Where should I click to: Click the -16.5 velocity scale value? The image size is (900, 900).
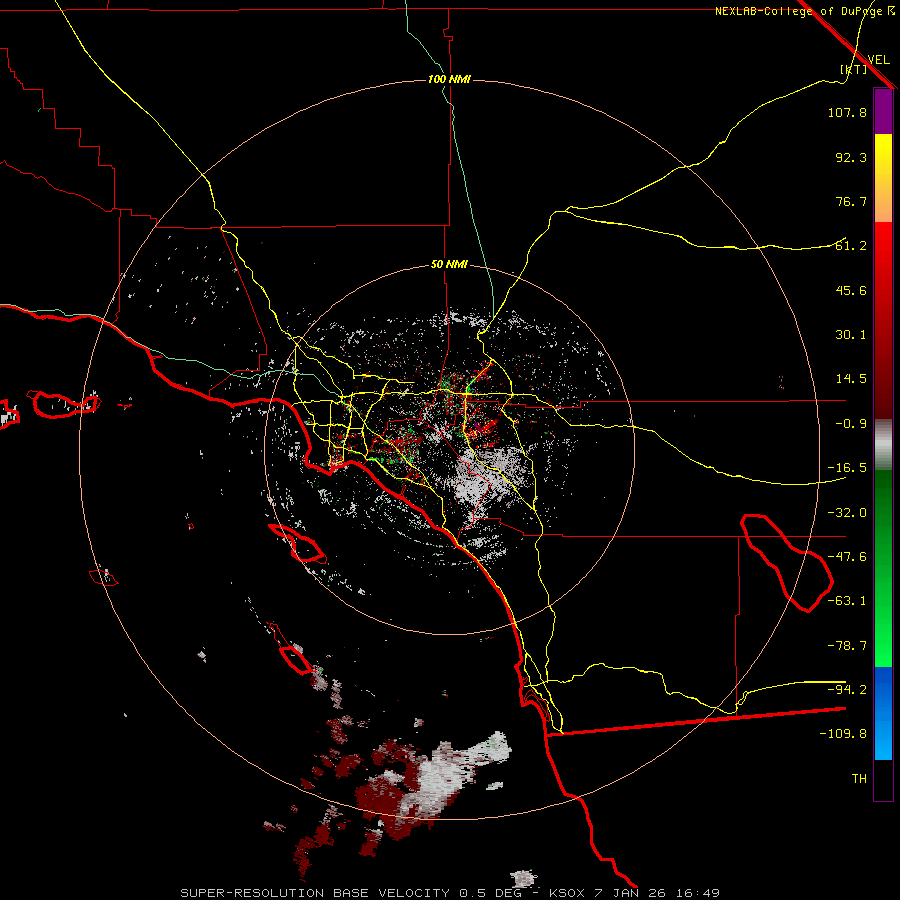[847, 468]
